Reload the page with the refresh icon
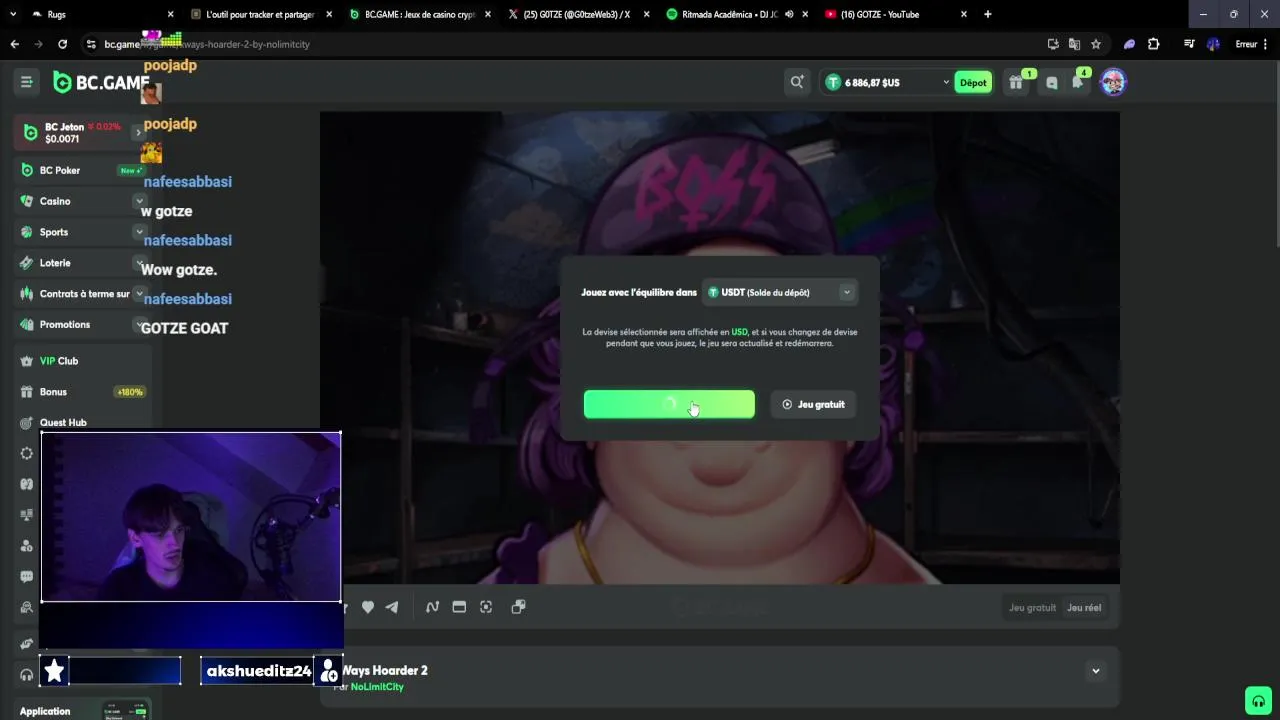The width and height of the screenshot is (1280, 720). 62,44
